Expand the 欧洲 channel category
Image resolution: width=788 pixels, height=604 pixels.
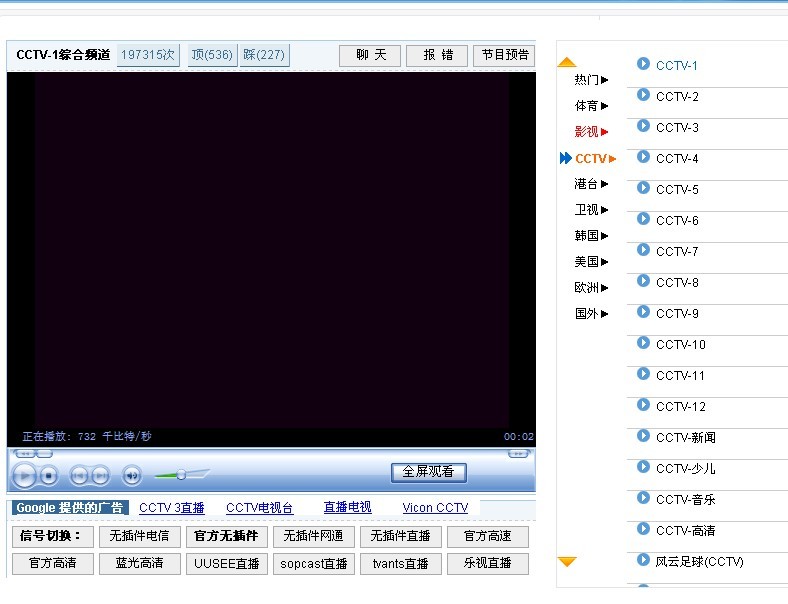(591, 288)
